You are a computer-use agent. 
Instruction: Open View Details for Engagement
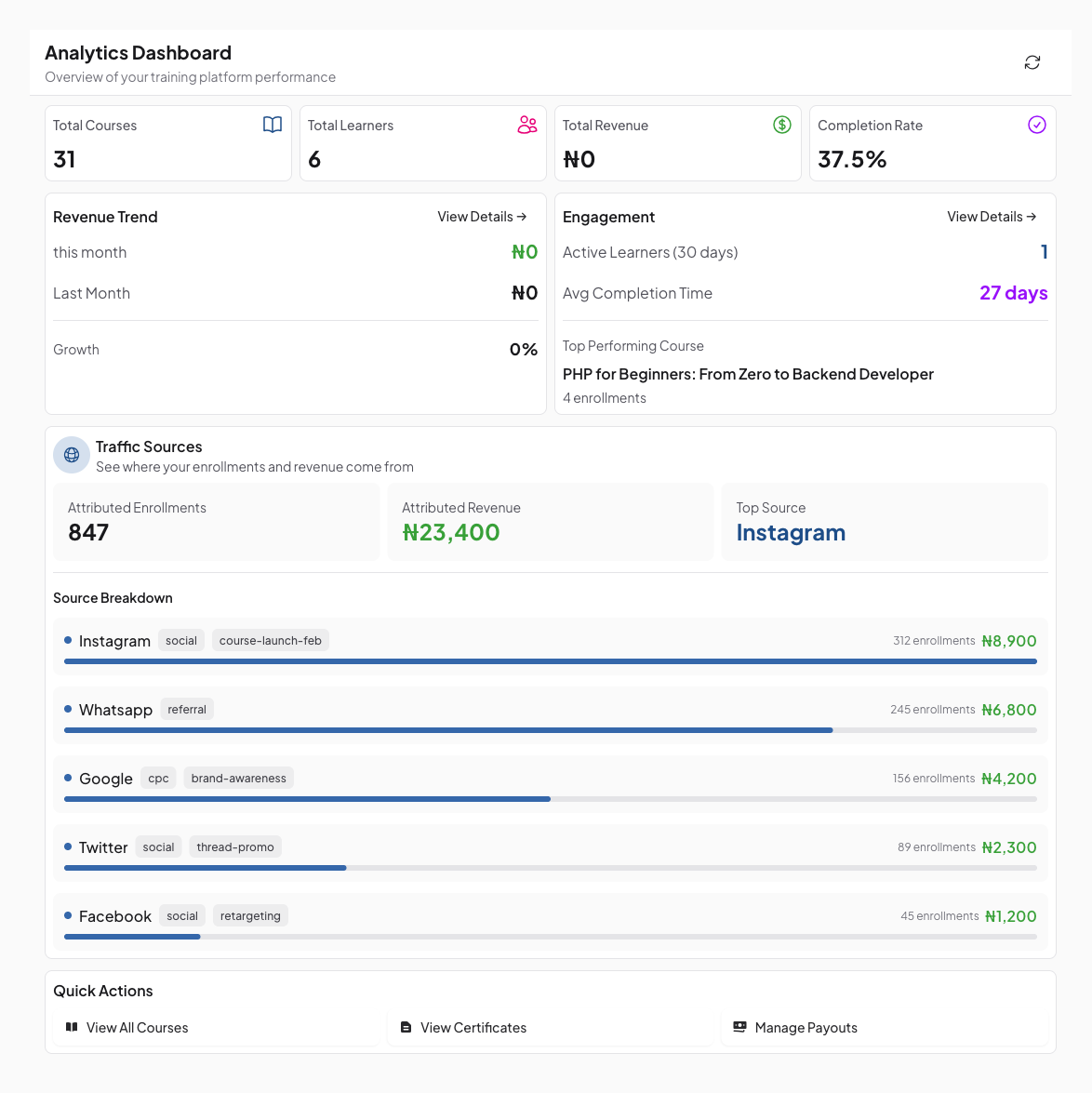coord(992,217)
